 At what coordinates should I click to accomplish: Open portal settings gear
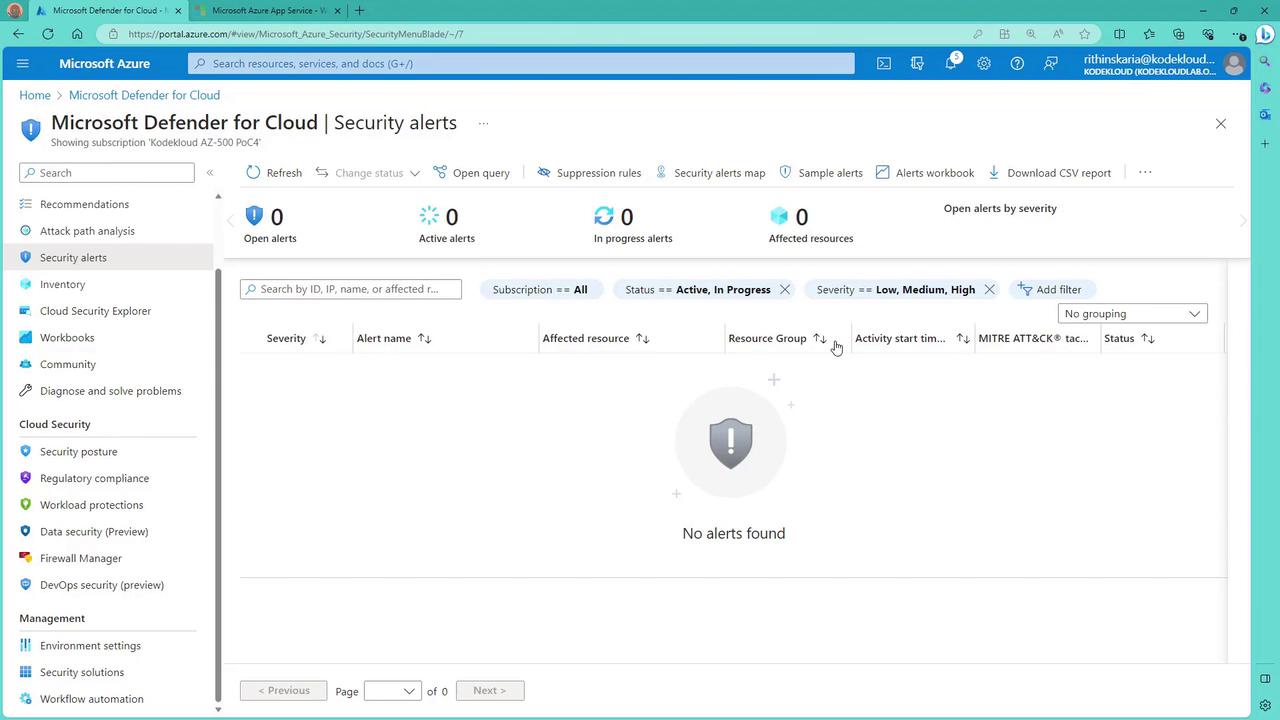984,63
